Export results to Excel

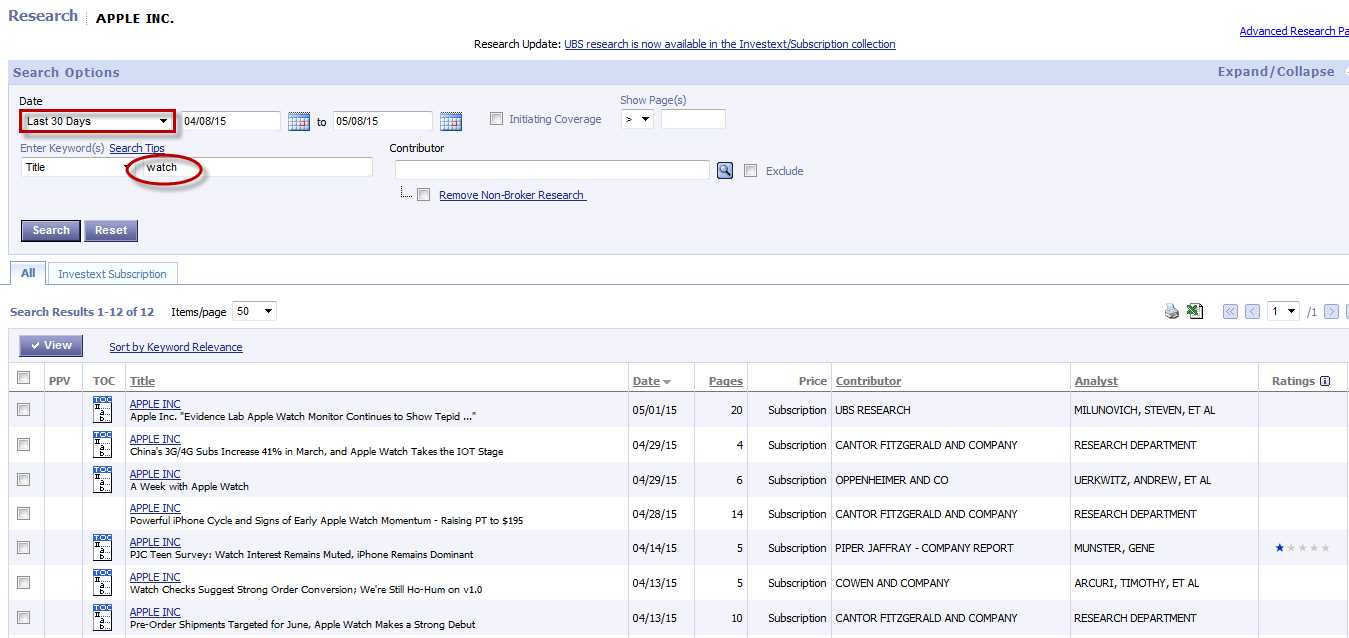[x=1195, y=312]
